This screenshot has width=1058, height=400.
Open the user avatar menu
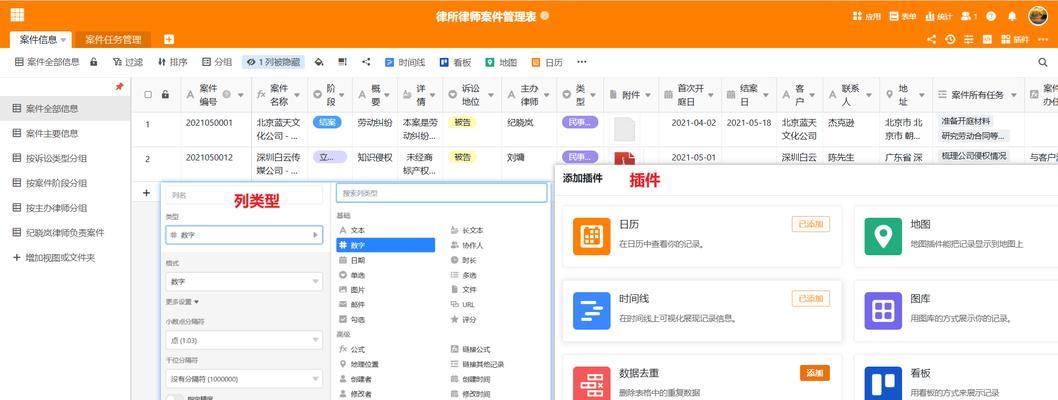[x=1038, y=16]
